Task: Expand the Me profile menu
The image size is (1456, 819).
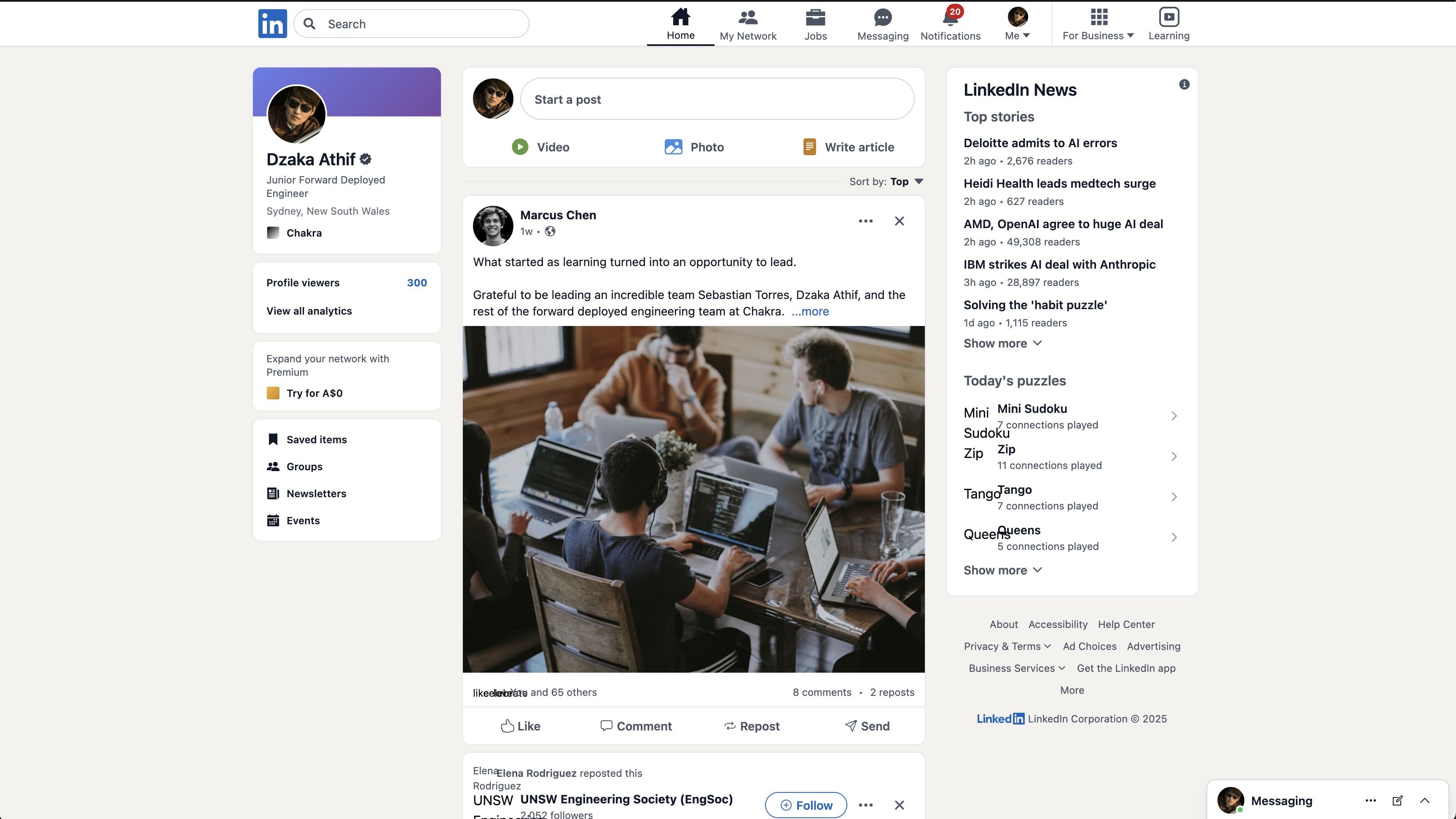Action: pos(1018,24)
